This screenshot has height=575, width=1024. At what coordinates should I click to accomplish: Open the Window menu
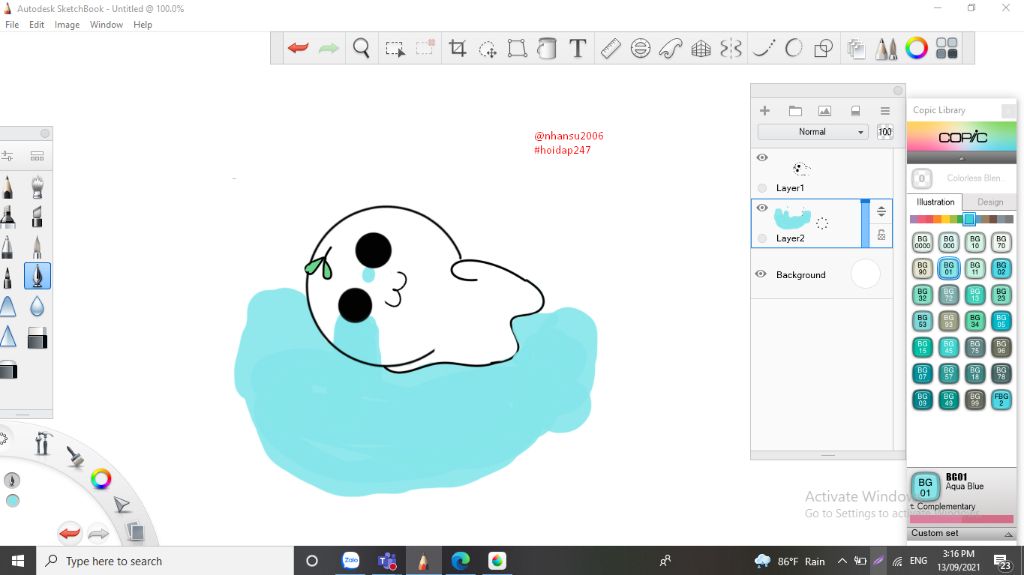coord(106,25)
